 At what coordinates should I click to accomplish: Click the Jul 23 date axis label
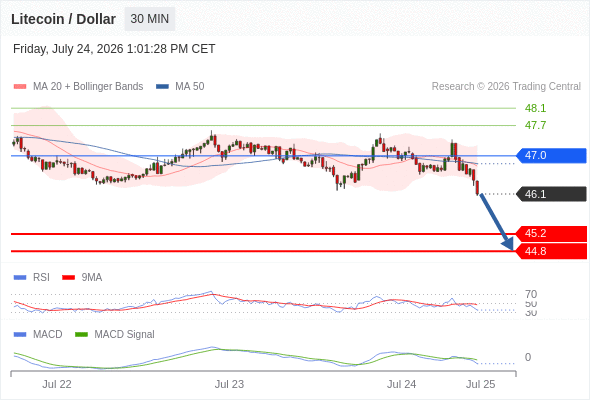point(229,384)
